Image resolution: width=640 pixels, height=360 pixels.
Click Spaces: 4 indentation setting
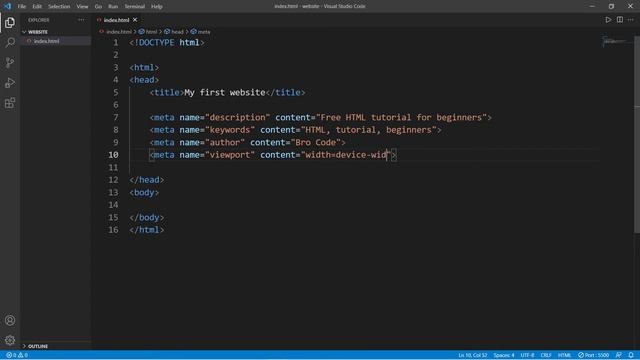click(x=504, y=355)
